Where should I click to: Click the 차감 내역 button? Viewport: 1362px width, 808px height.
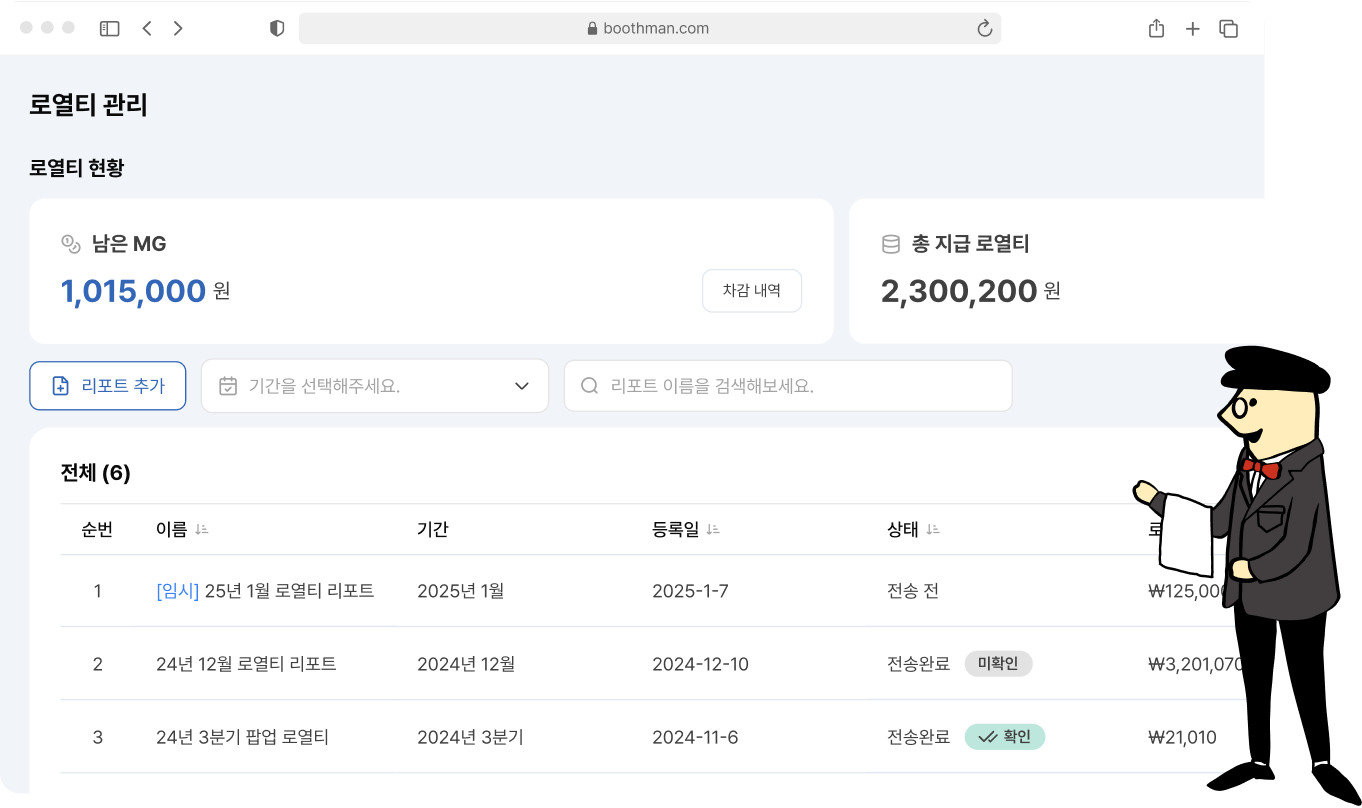pyautogui.click(x=751, y=291)
